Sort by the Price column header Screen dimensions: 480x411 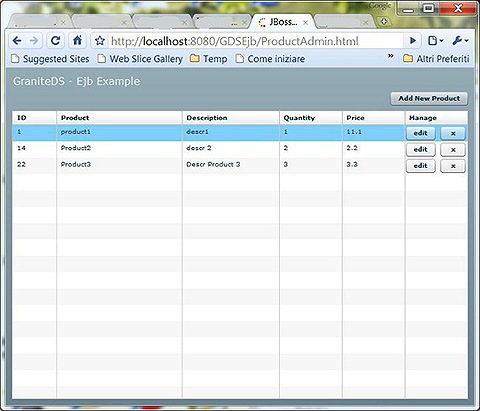pyautogui.click(x=373, y=118)
